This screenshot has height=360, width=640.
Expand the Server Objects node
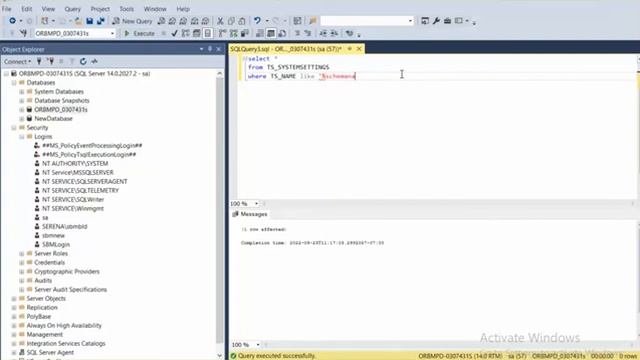[x=14, y=299]
